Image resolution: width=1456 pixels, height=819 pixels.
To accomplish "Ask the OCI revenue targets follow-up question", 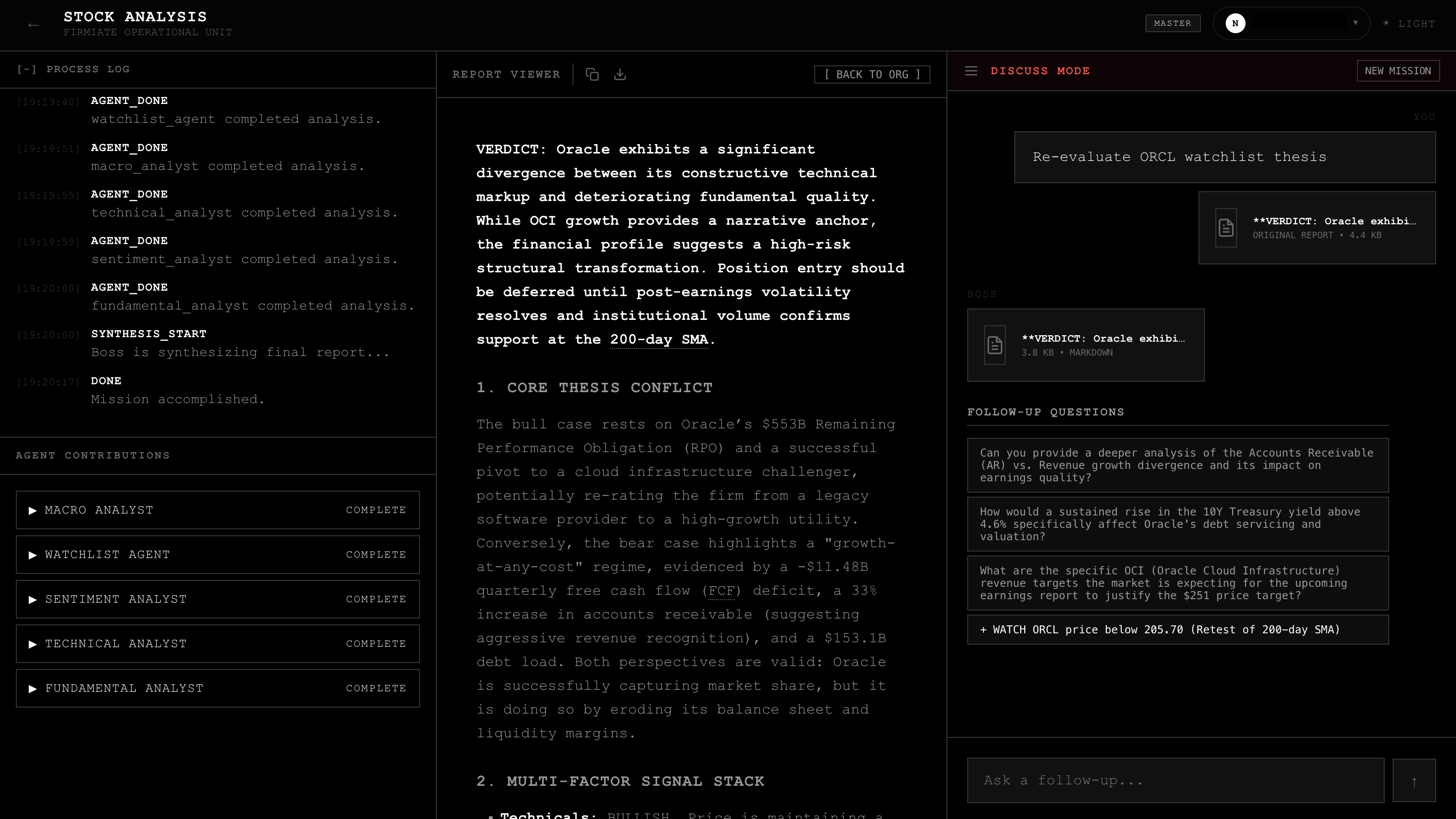I will [x=1178, y=583].
